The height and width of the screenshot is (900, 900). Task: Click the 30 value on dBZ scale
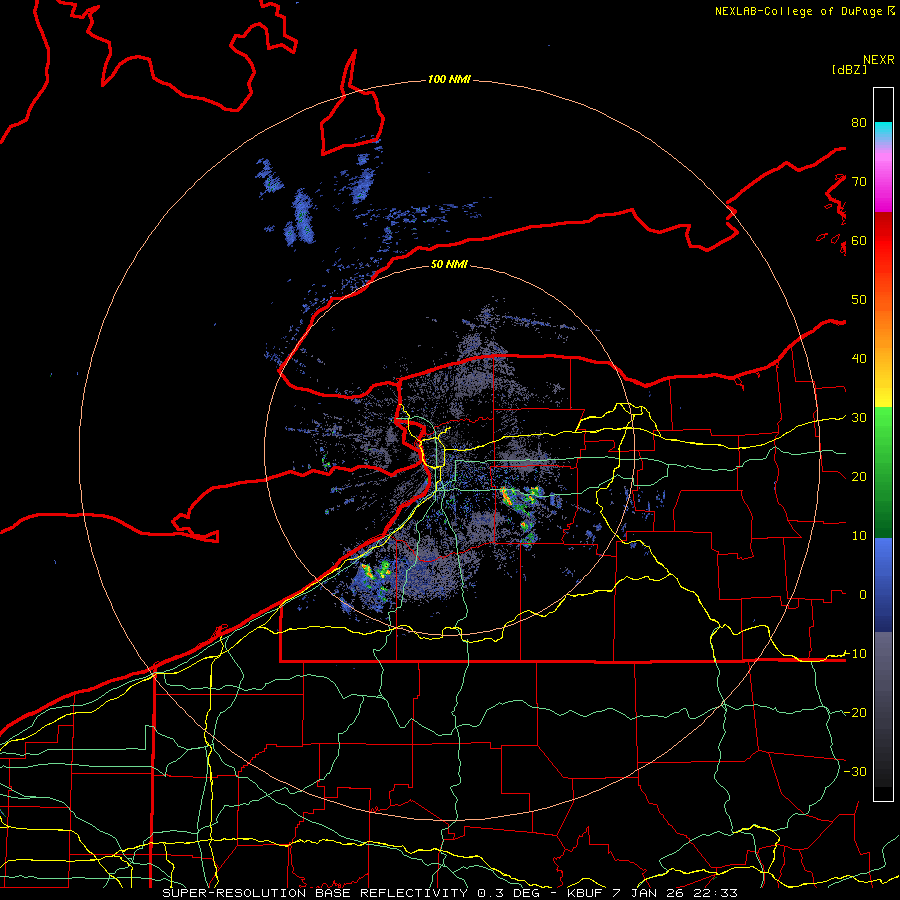coord(859,417)
